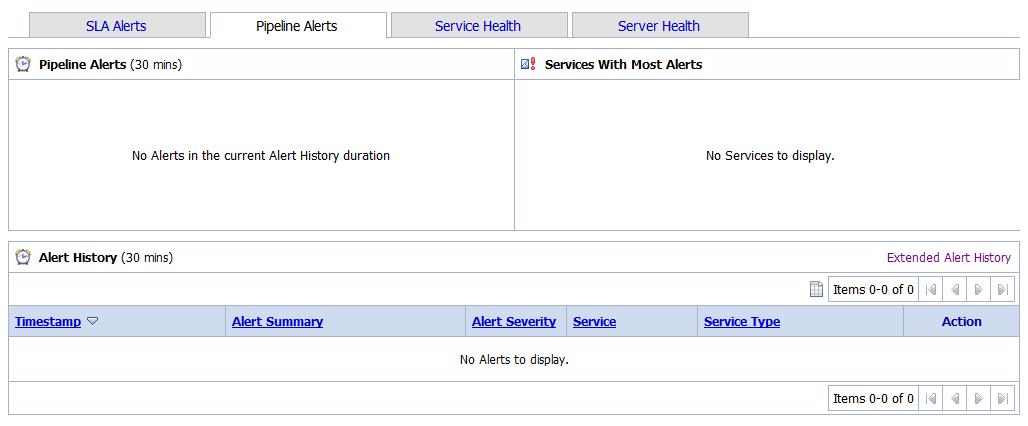Sort the table by Service Type

pyautogui.click(x=742, y=322)
